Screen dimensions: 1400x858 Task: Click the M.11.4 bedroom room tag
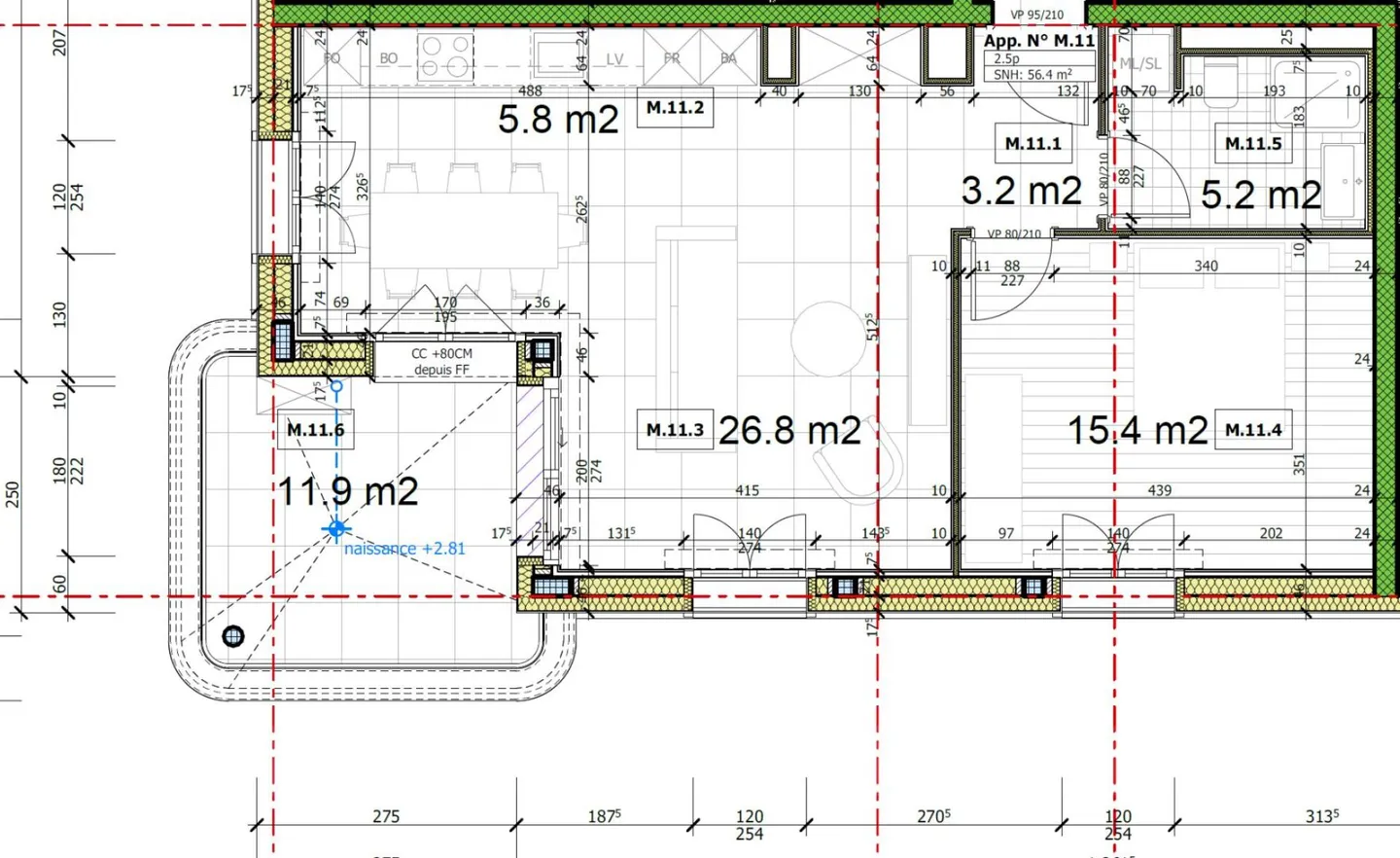1252,429
